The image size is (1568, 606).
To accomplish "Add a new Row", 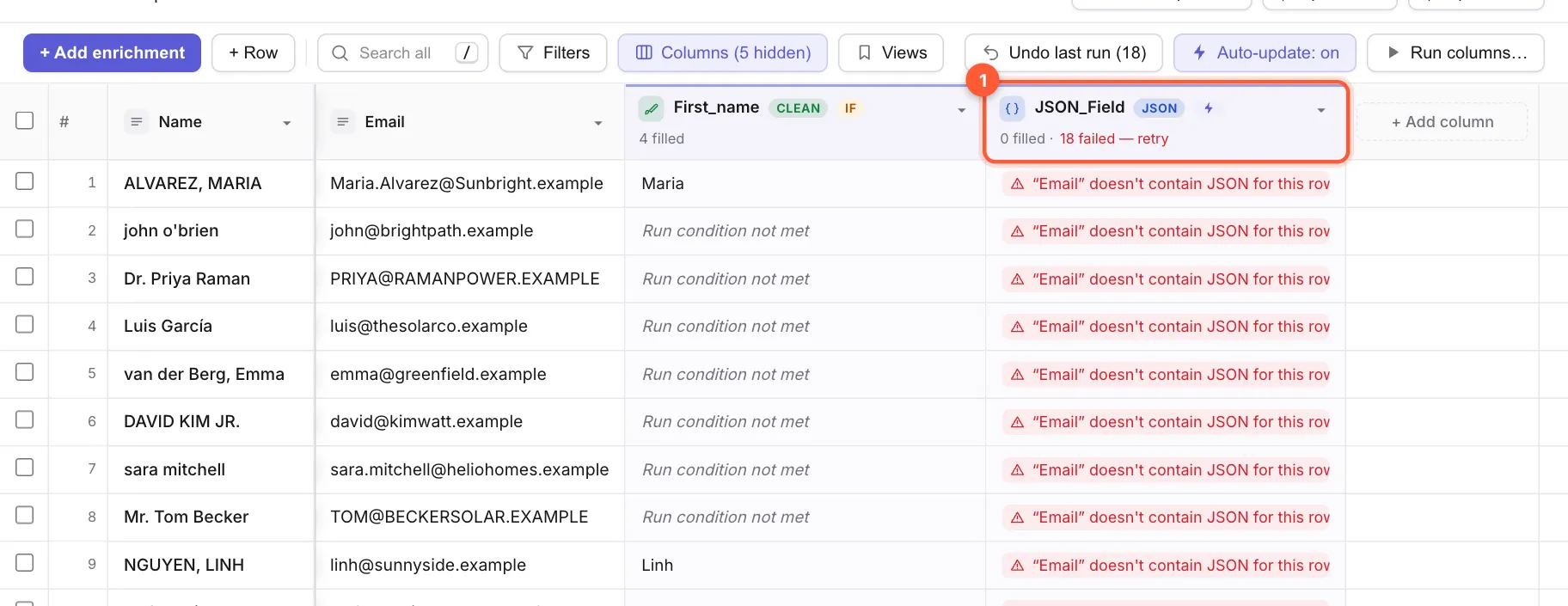I will tap(253, 52).
